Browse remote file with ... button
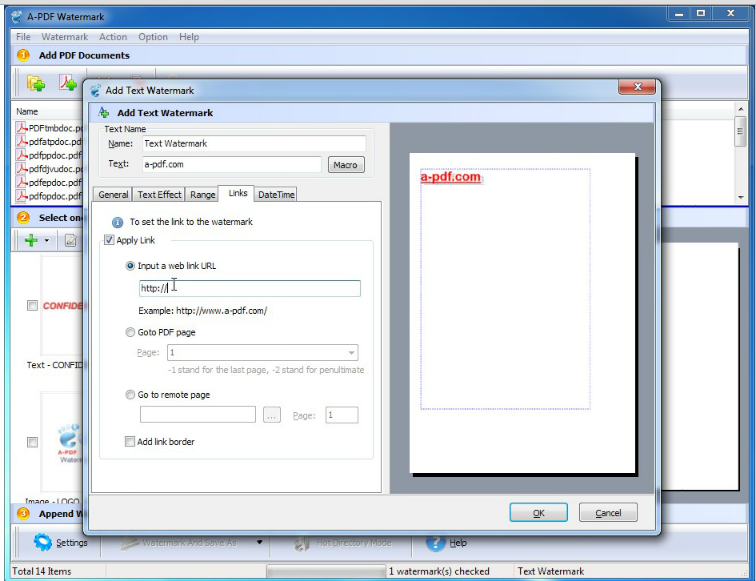Image resolution: width=756 pixels, height=581 pixels. tap(272, 415)
